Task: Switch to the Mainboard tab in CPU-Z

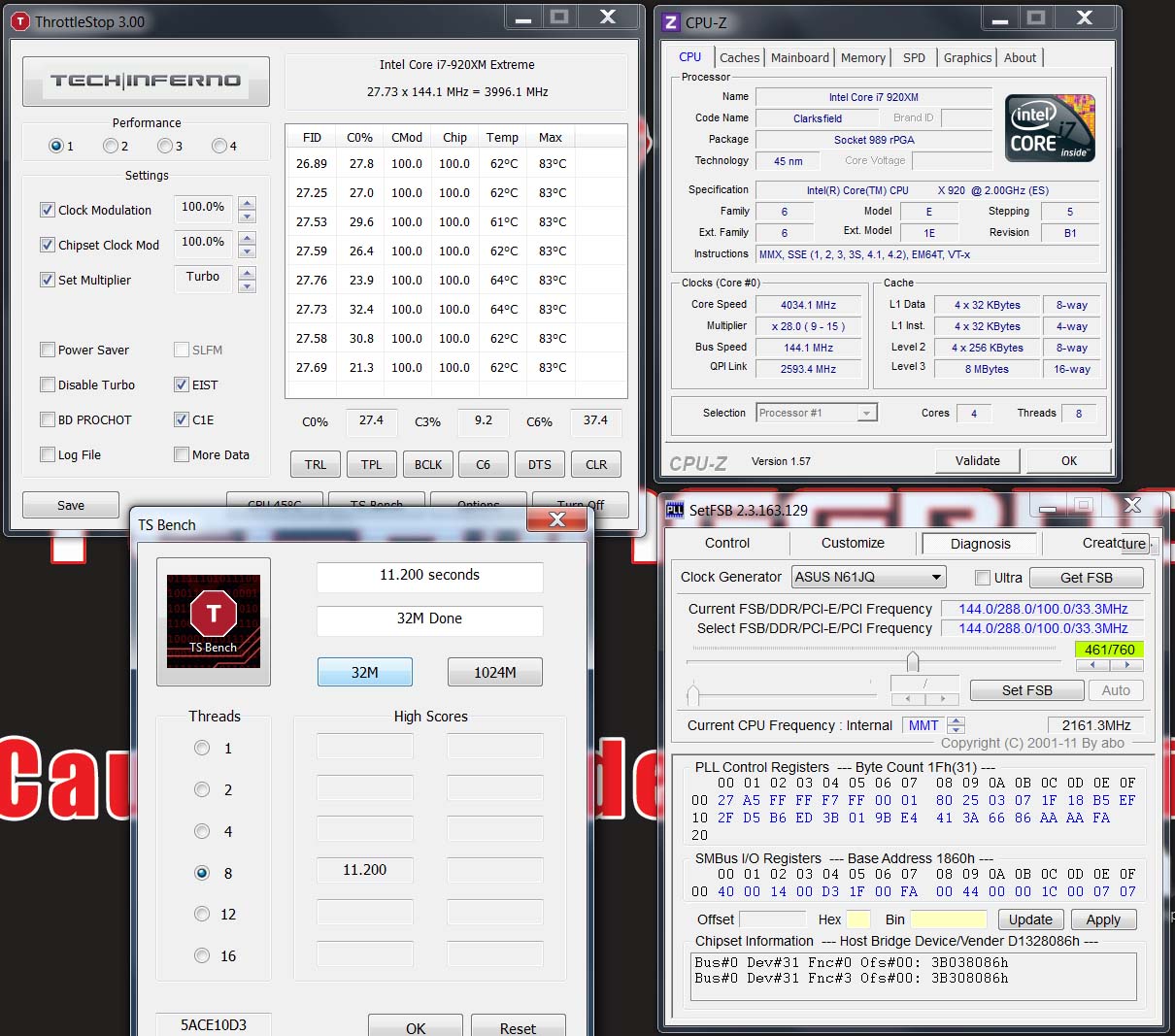Action: [x=800, y=58]
